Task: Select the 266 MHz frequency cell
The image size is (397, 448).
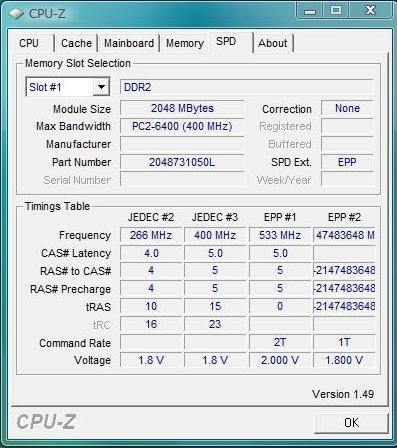Action: [x=151, y=235]
